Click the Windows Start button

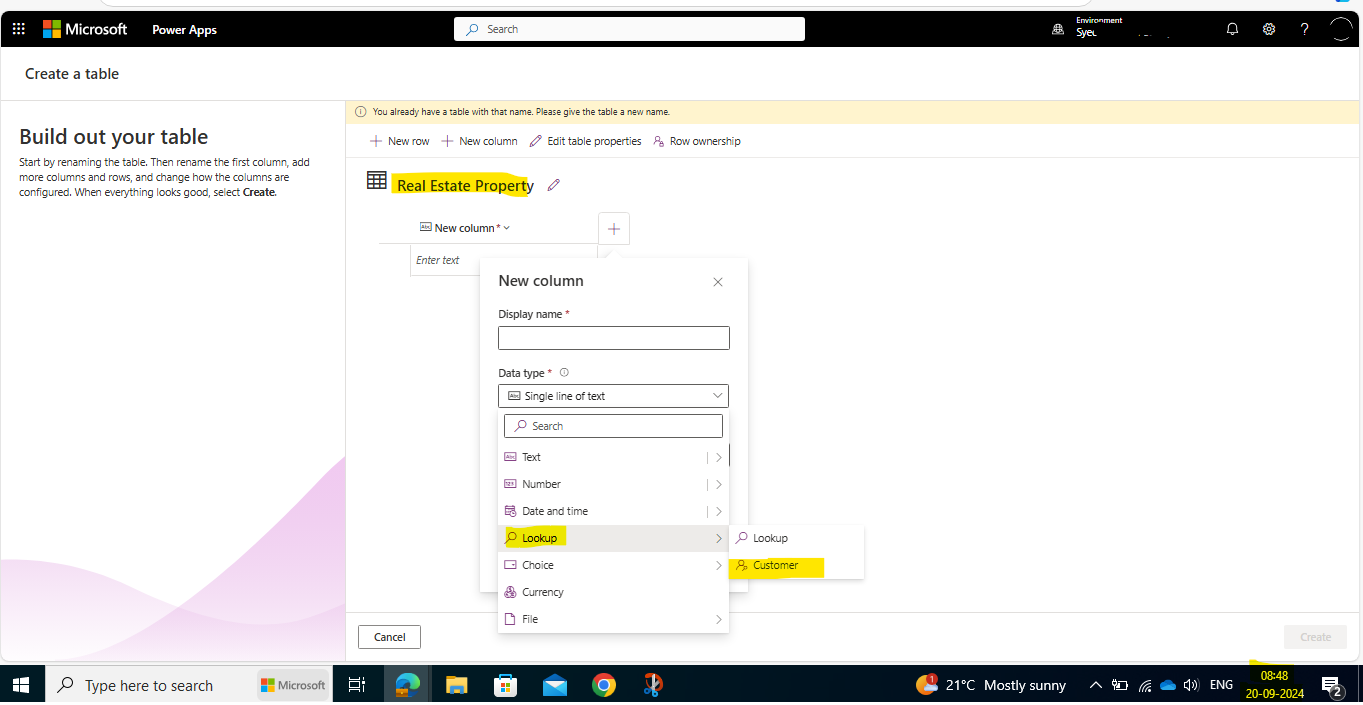(x=20, y=685)
